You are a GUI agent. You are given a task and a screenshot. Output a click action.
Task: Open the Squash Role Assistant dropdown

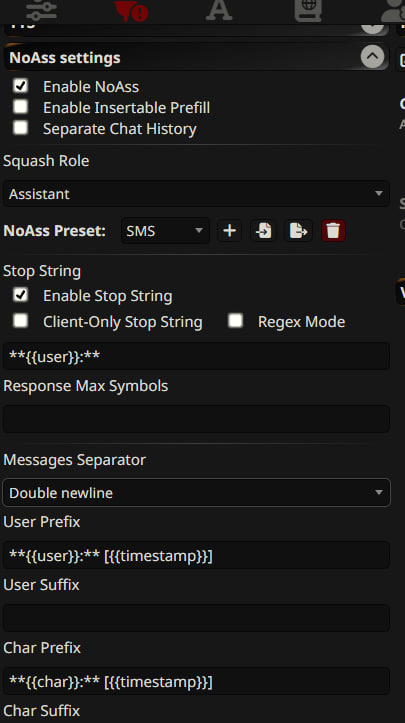tap(196, 194)
